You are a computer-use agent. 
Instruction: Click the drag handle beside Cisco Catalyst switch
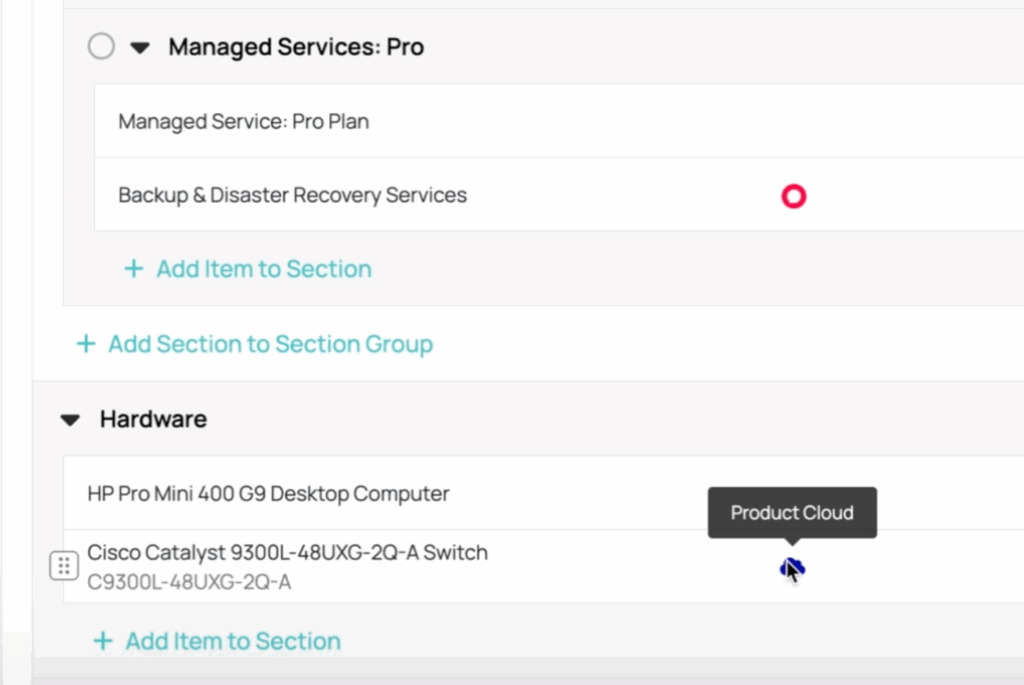tap(63, 566)
